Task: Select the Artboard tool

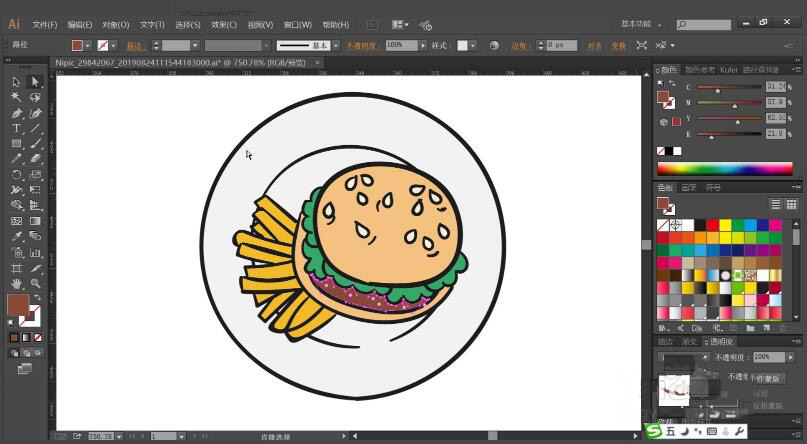Action: (x=16, y=268)
